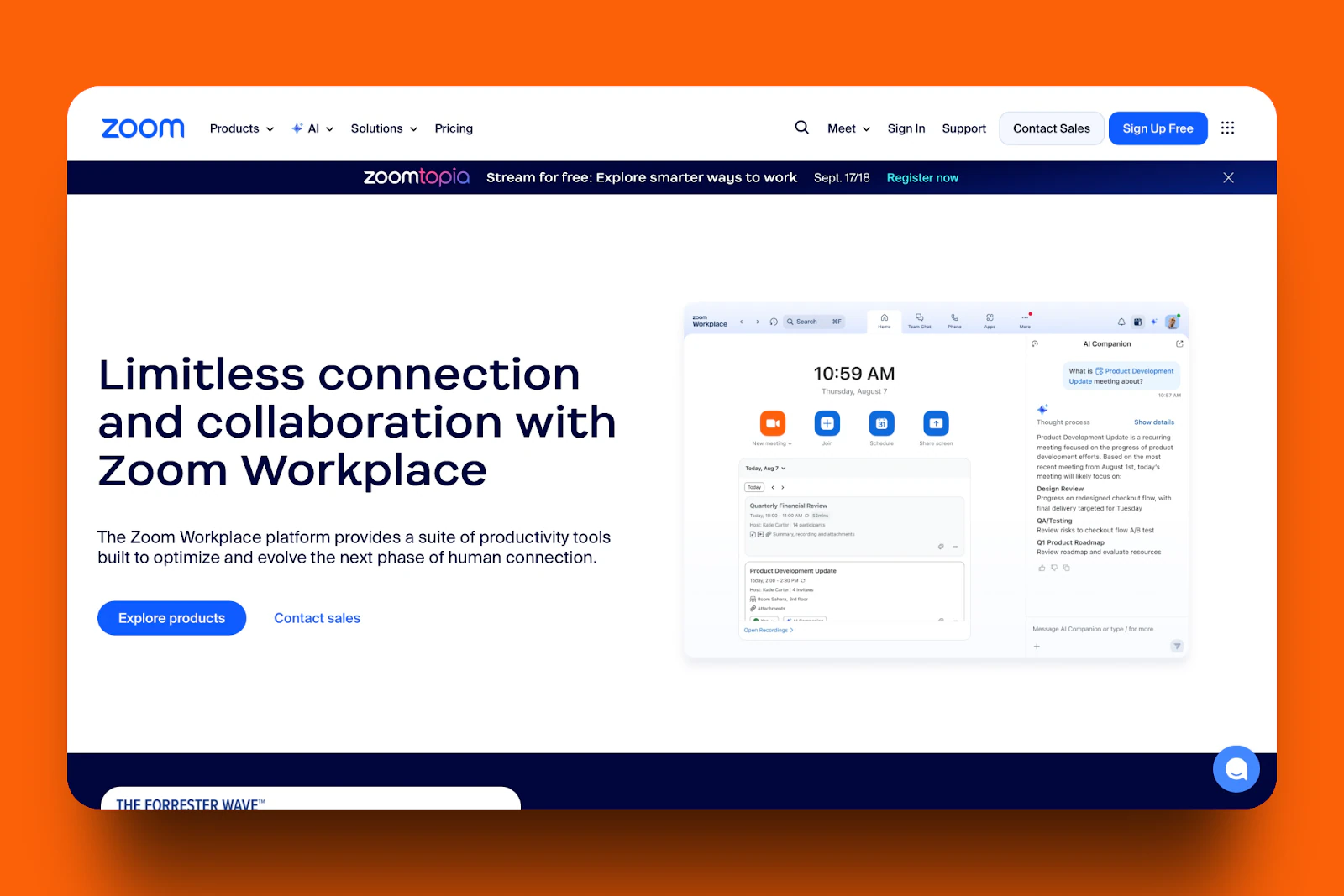Open more options on Quarterly Financial Review card
The width and height of the screenshot is (1344, 896).
point(955,547)
